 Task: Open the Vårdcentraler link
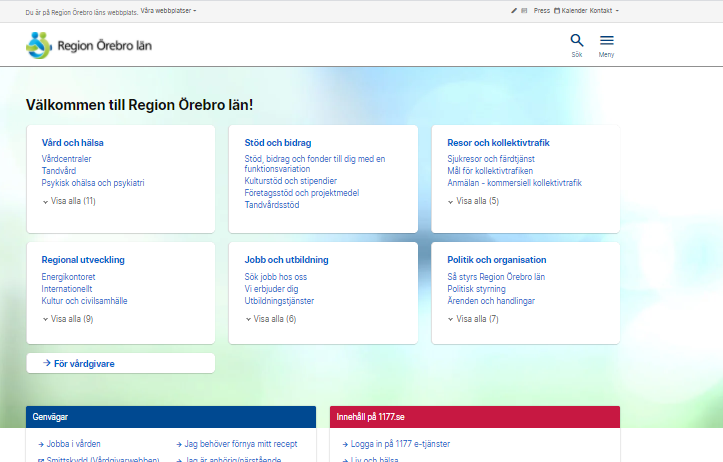(68, 159)
